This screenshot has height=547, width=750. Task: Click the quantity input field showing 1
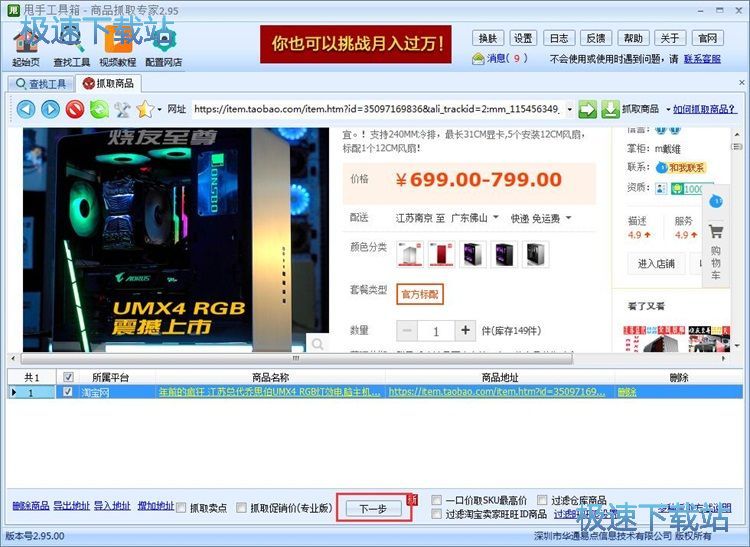pos(436,330)
